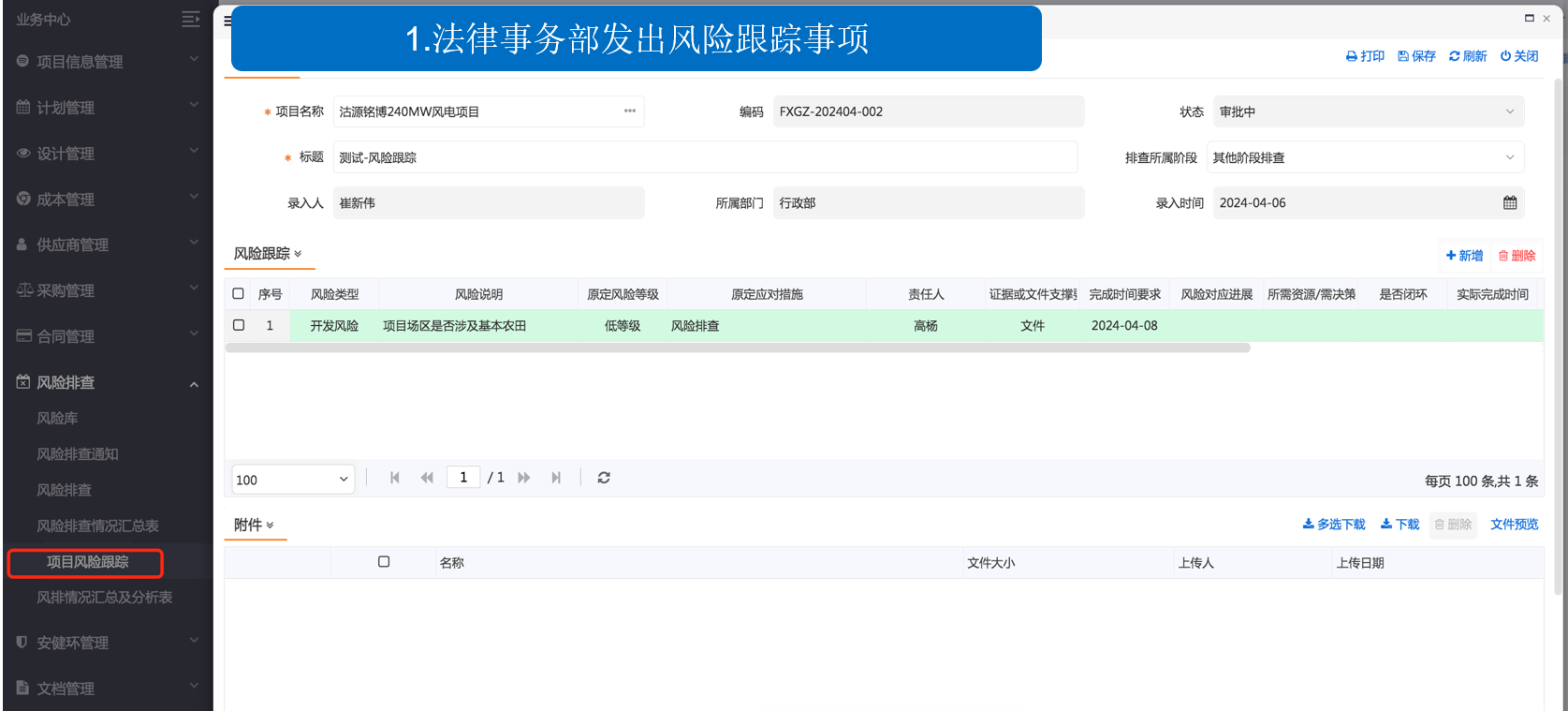This screenshot has height=711, width=1568.
Task: Open the 风险库 submenu item
Action: pos(57,418)
